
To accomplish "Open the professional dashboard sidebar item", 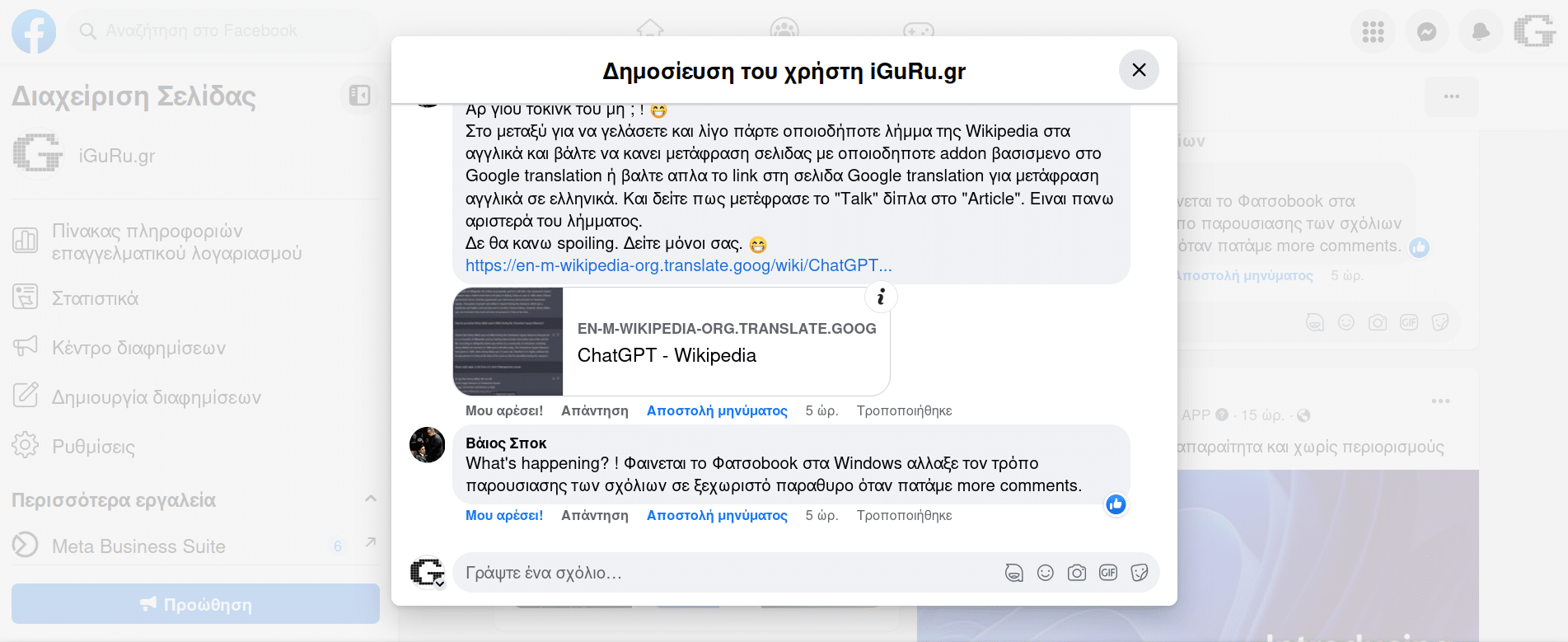I will [195, 241].
